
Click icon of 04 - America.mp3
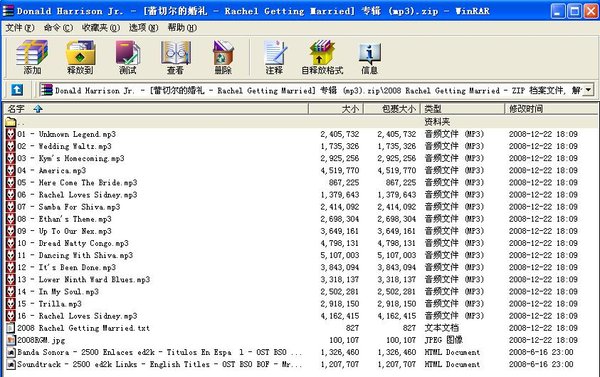(x=11, y=170)
